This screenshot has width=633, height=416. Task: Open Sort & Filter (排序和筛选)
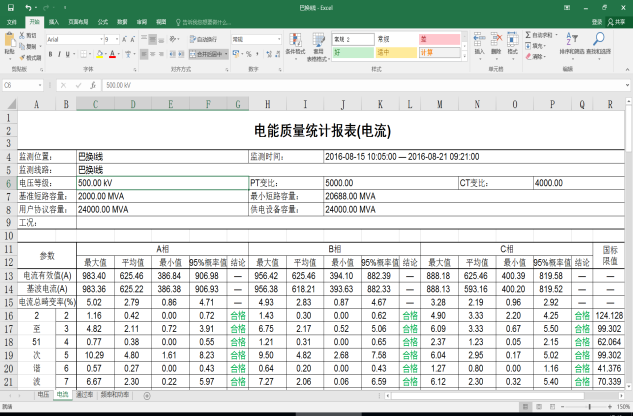pos(572,44)
